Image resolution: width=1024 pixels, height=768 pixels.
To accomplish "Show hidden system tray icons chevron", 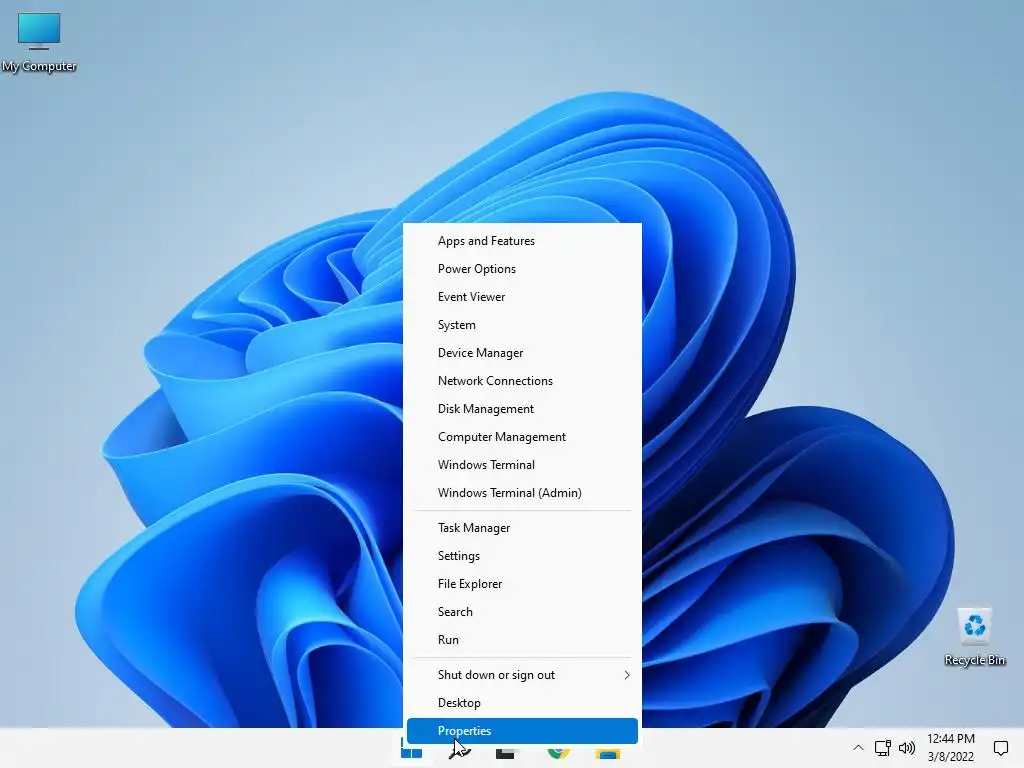I will click(858, 748).
